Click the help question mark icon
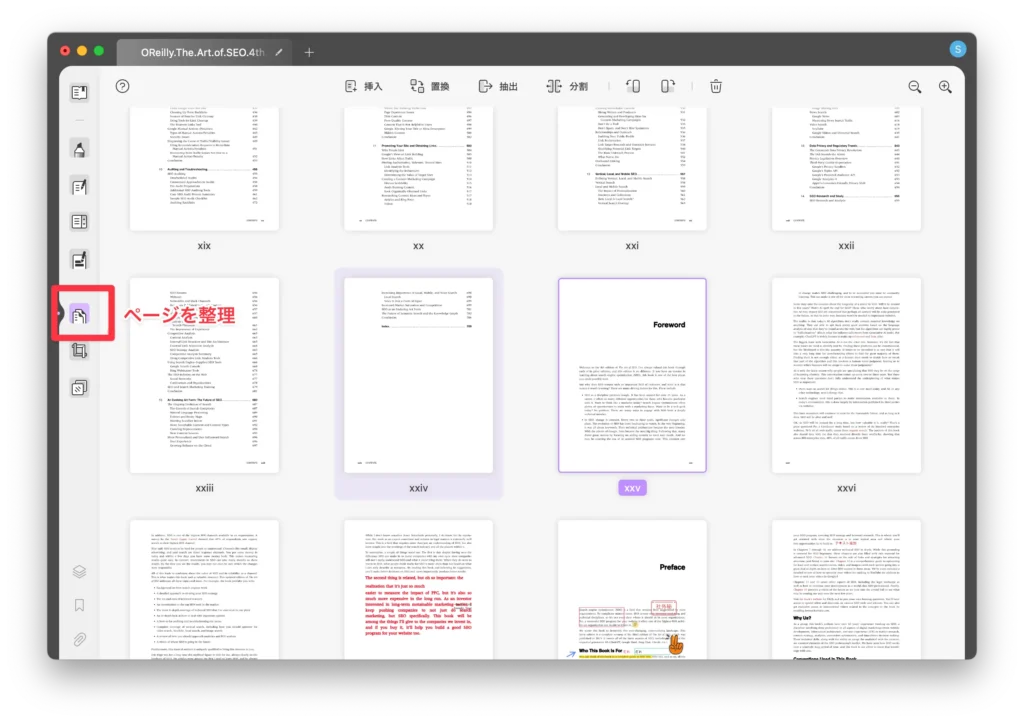Viewport: 1024px width, 722px height. tap(122, 87)
